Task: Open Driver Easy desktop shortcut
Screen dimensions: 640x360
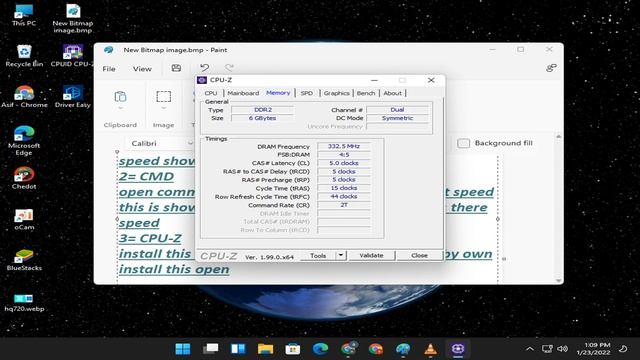Action: pyautogui.click(x=72, y=97)
